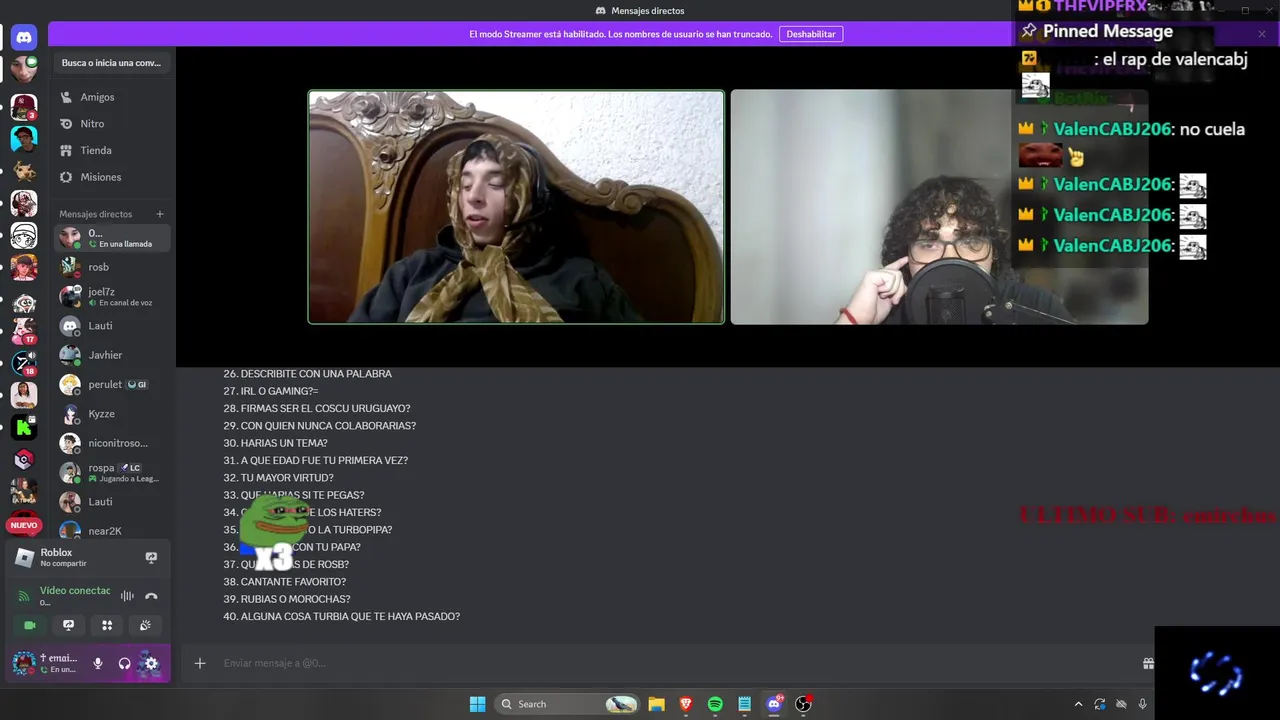1280x720 pixels.
Task: Click question '39. RUBIAS O MOROCHAS?'
Action: click(287, 600)
